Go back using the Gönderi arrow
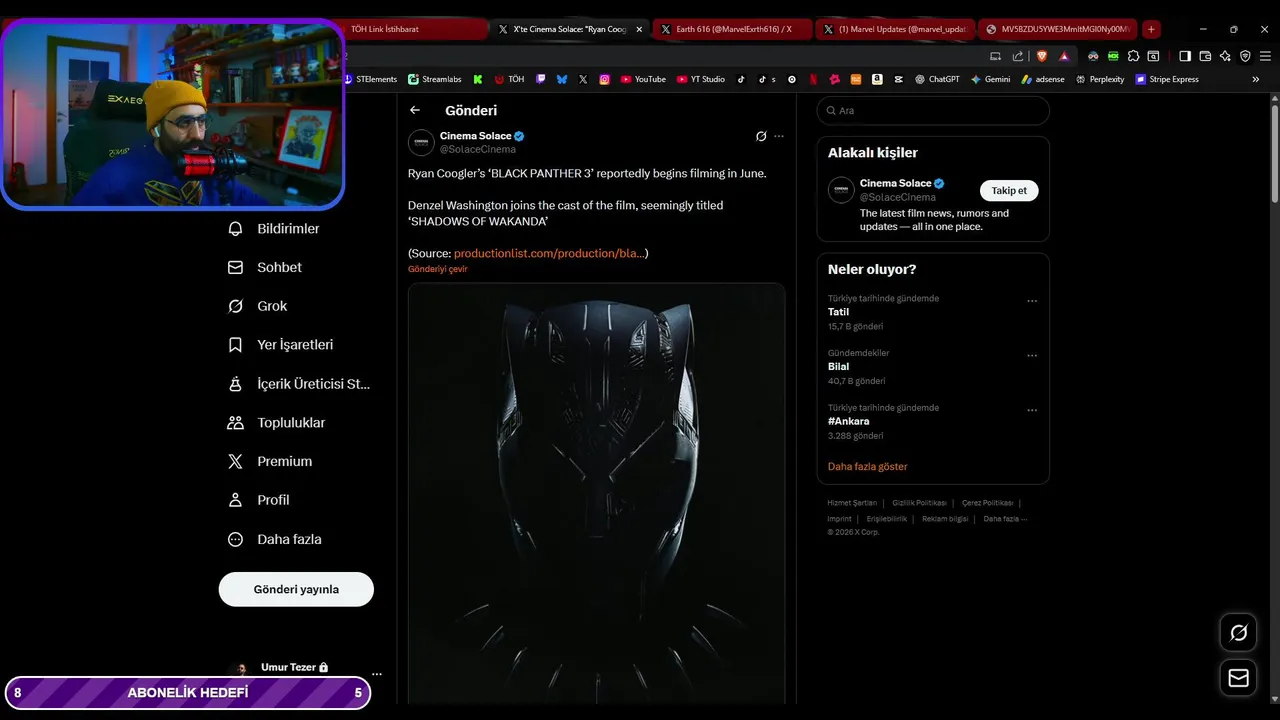The height and width of the screenshot is (720, 1280). tap(415, 110)
